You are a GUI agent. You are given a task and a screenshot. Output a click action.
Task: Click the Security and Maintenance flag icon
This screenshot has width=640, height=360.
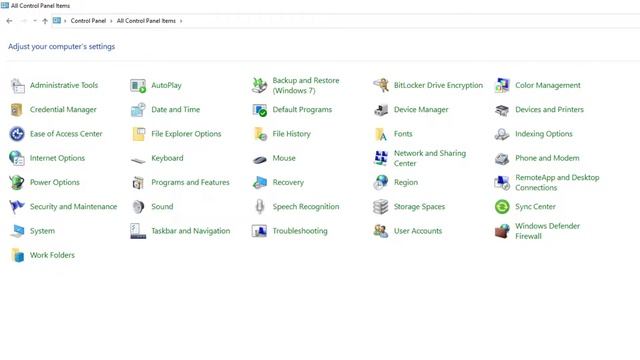[17, 207]
